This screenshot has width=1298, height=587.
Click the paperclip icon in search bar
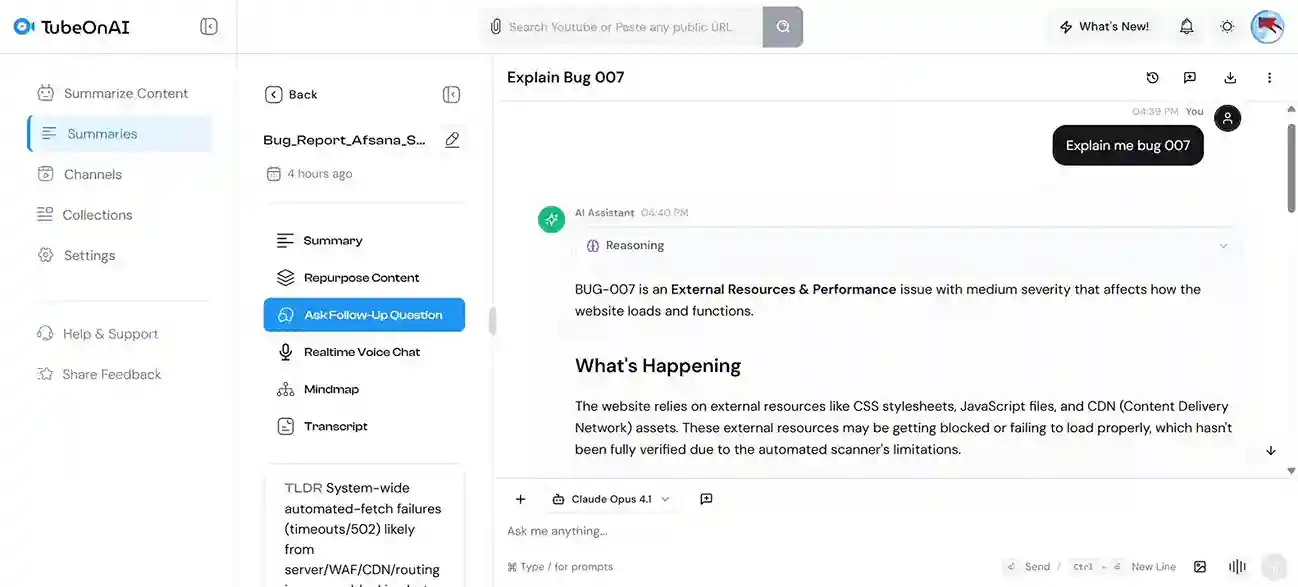495,27
